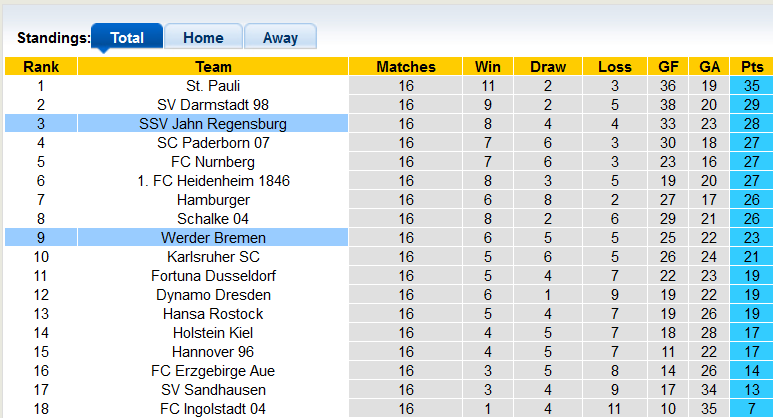
Task: Click FC Ingolstadt 04 team name
Action: pyautogui.click(x=213, y=409)
